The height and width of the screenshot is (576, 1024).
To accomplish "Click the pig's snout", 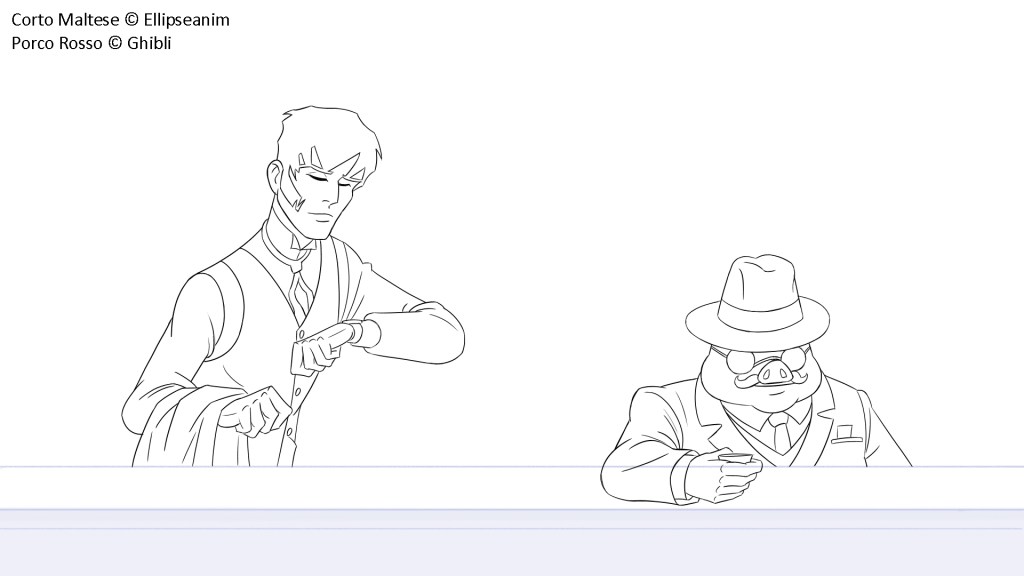I will click(776, 372).
